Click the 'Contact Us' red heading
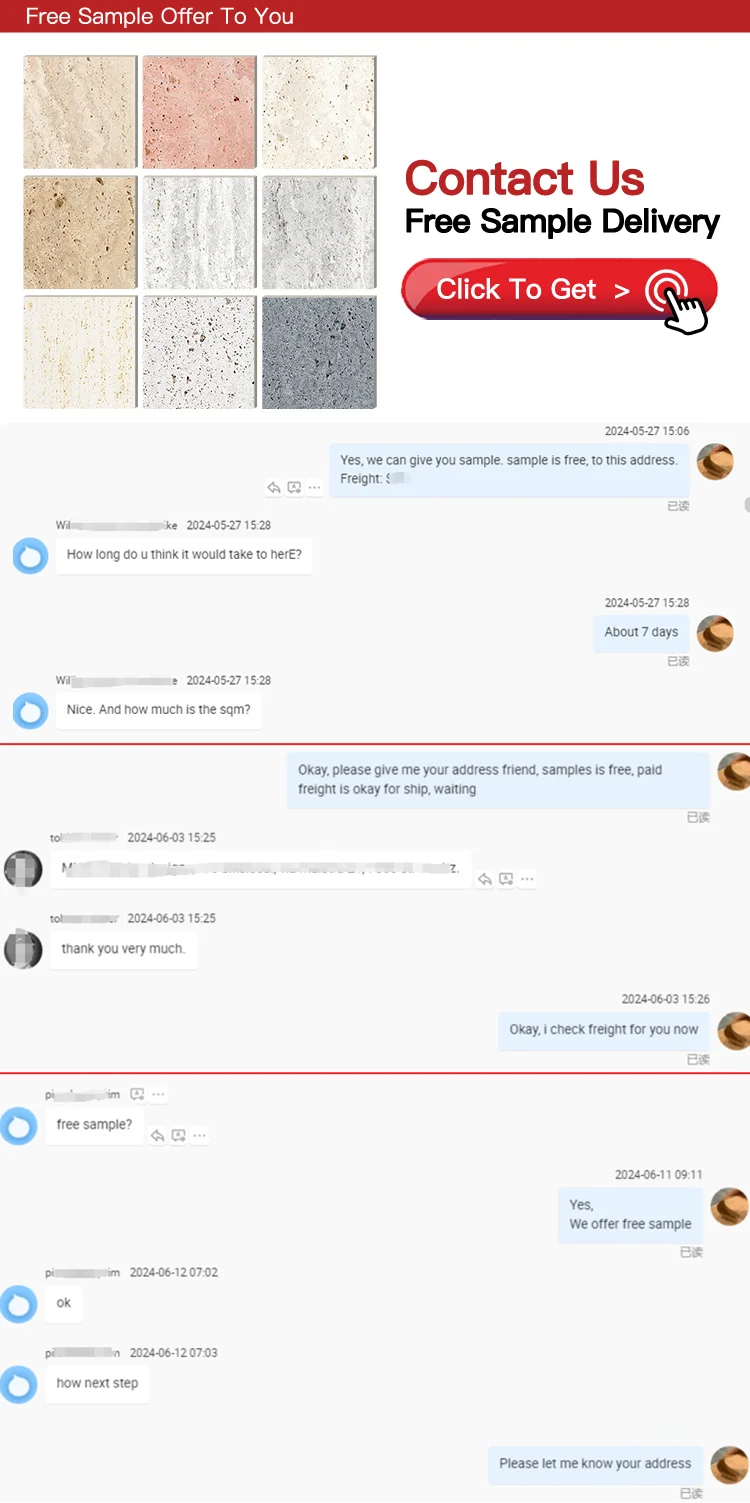Screen dimensions: 750x1503 point(525,178)
